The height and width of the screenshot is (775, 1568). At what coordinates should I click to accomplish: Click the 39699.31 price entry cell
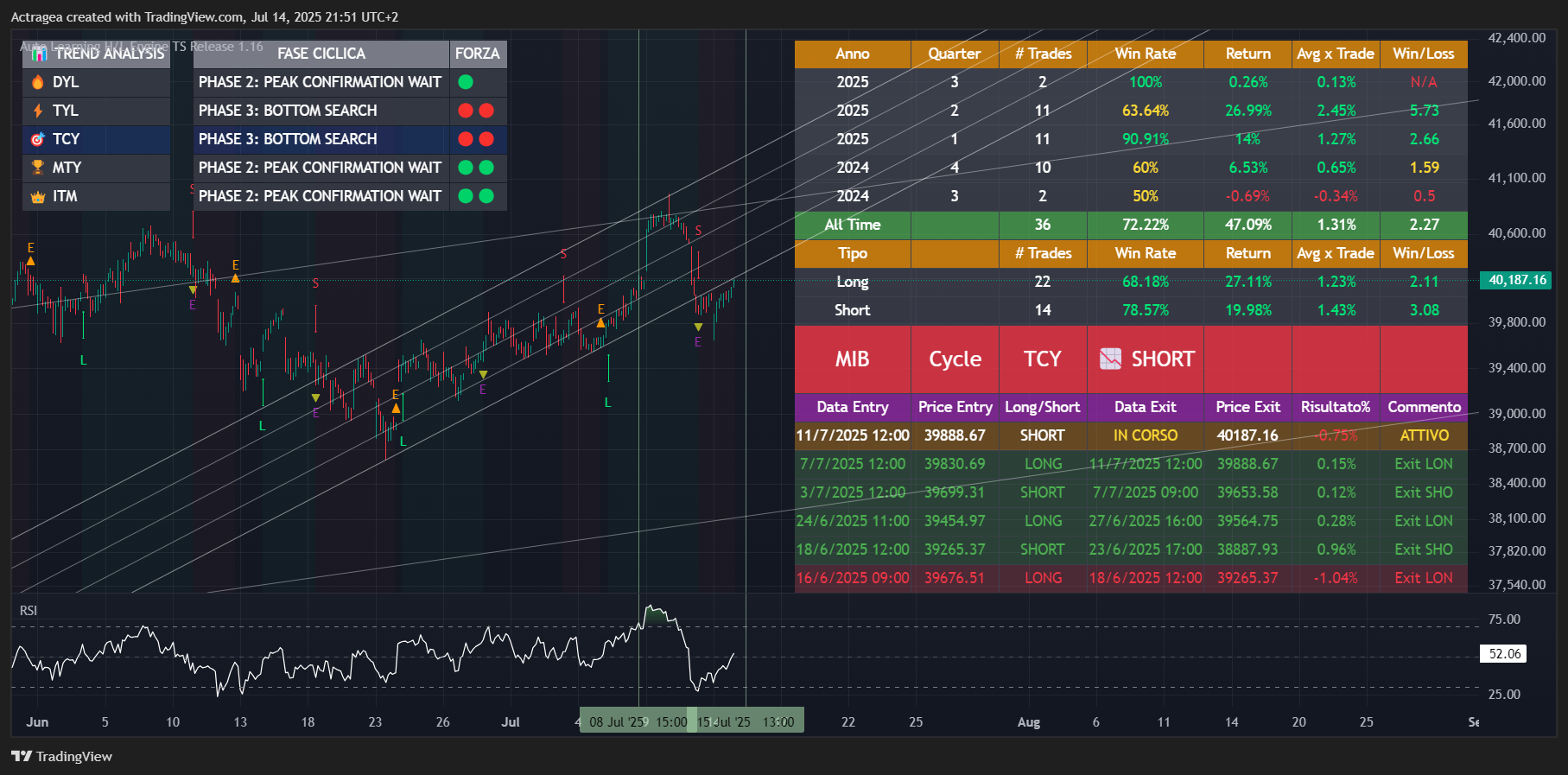(955, 492)
